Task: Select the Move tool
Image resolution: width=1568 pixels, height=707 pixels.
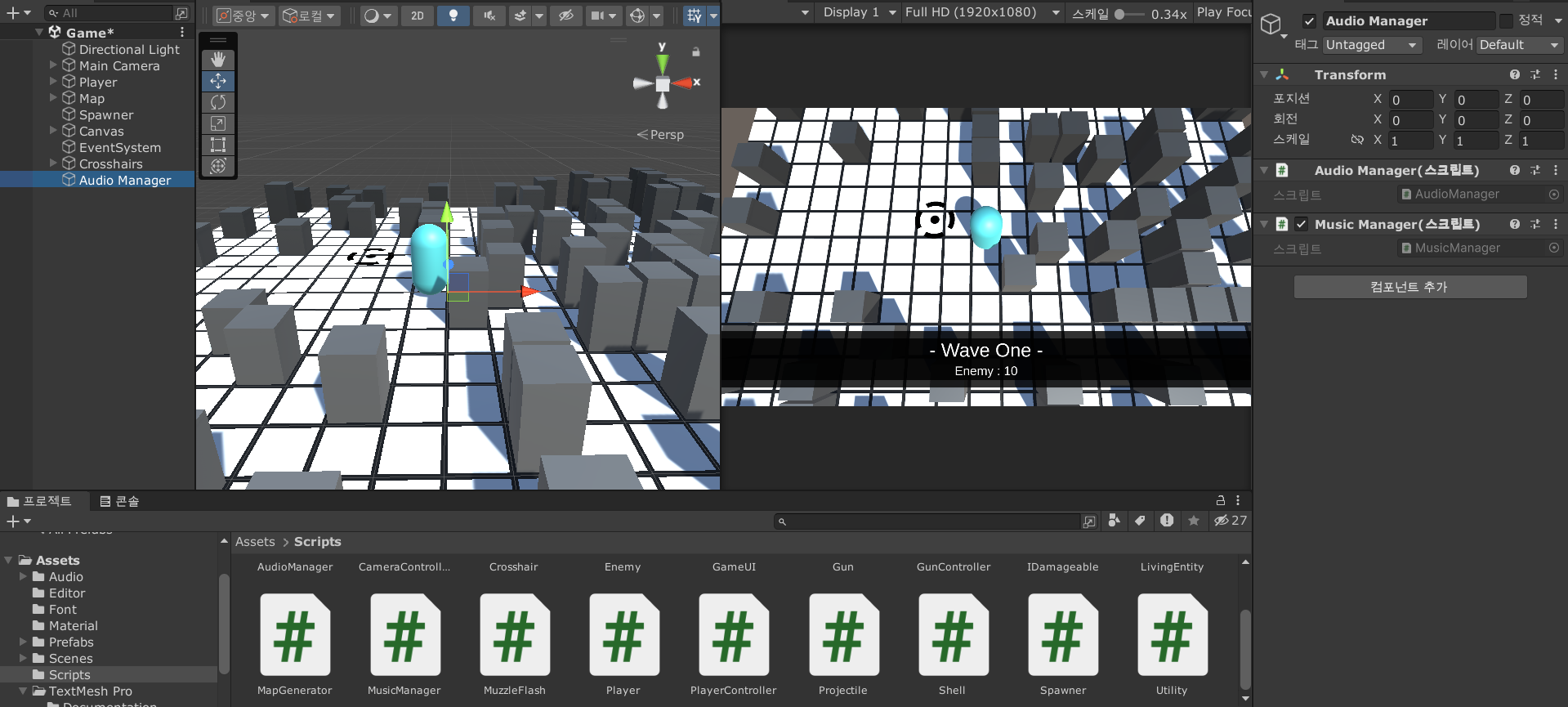Action: coord(218,81)
